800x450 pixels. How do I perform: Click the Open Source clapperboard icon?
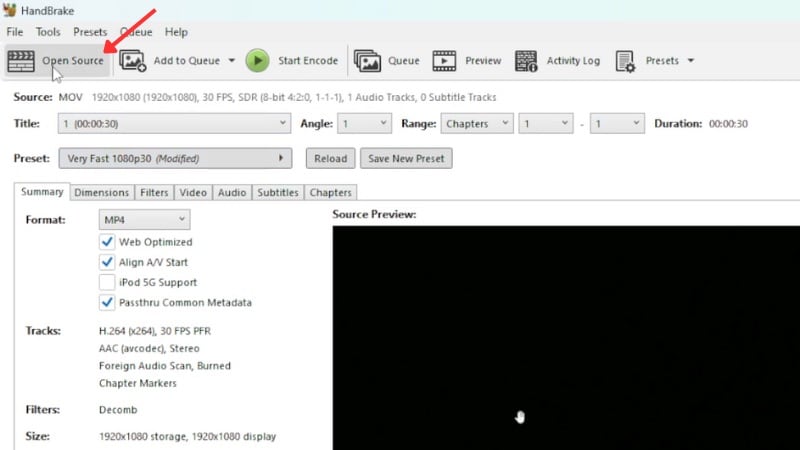[21, 61]
